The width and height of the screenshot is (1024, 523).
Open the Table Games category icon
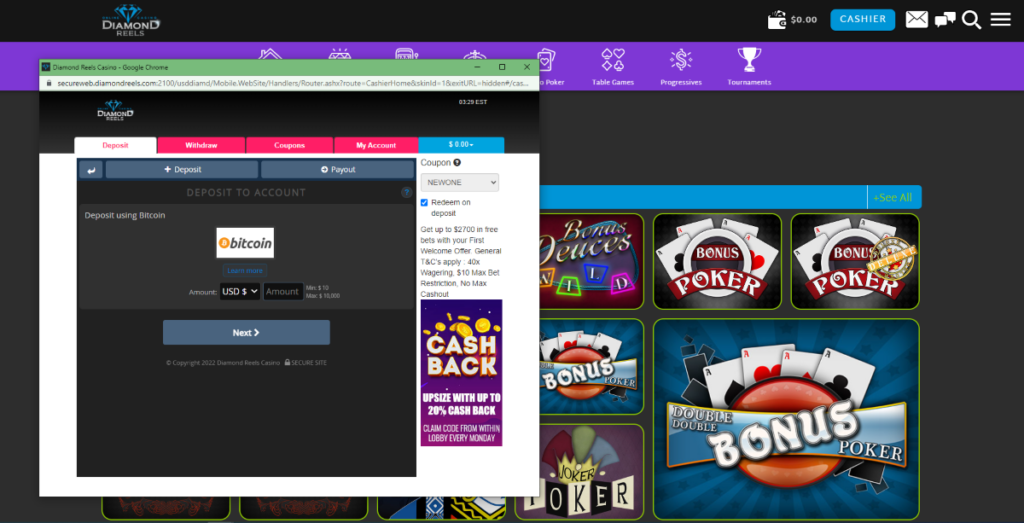(613, 60)
